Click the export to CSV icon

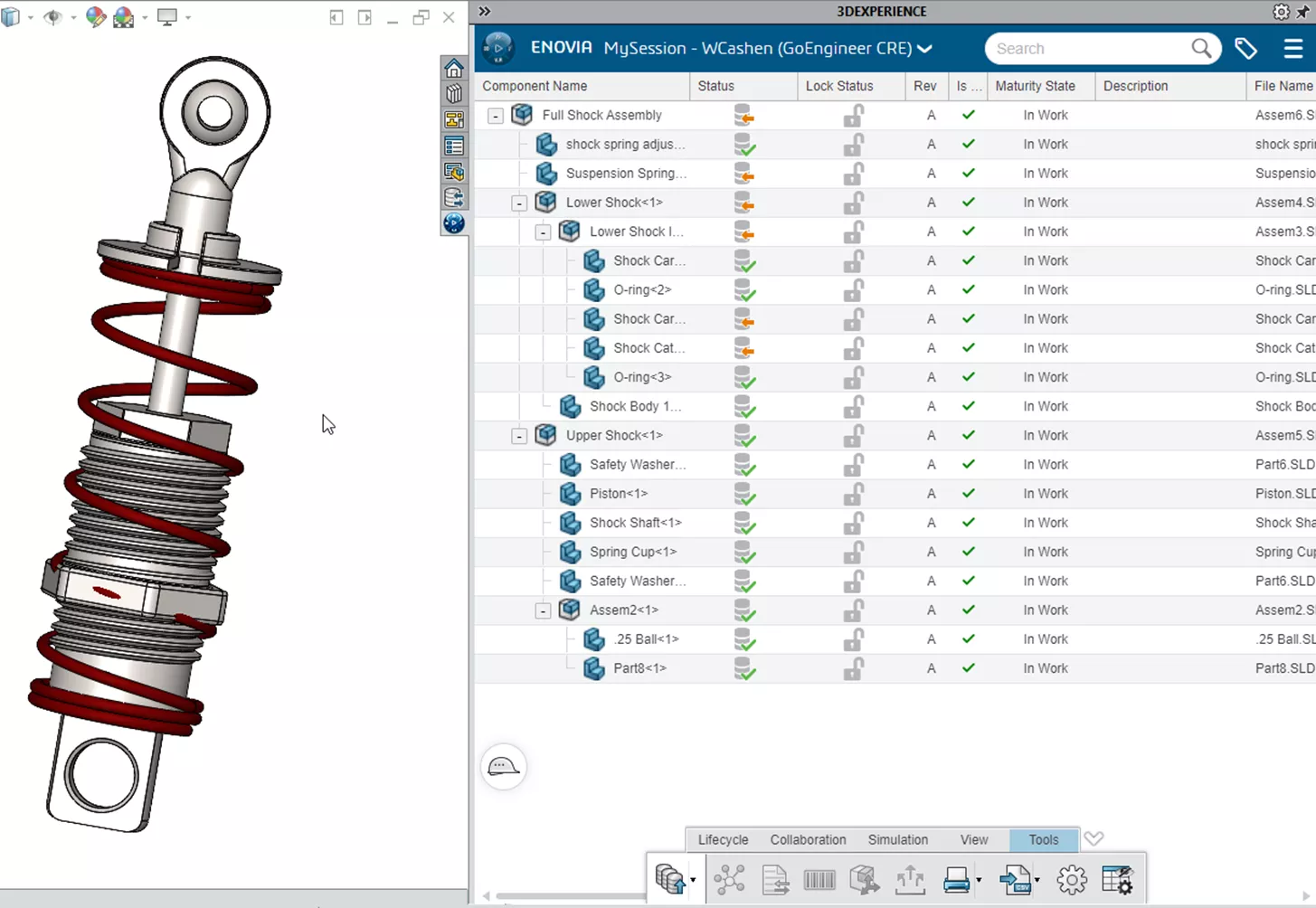click(x=1016, y=879)
